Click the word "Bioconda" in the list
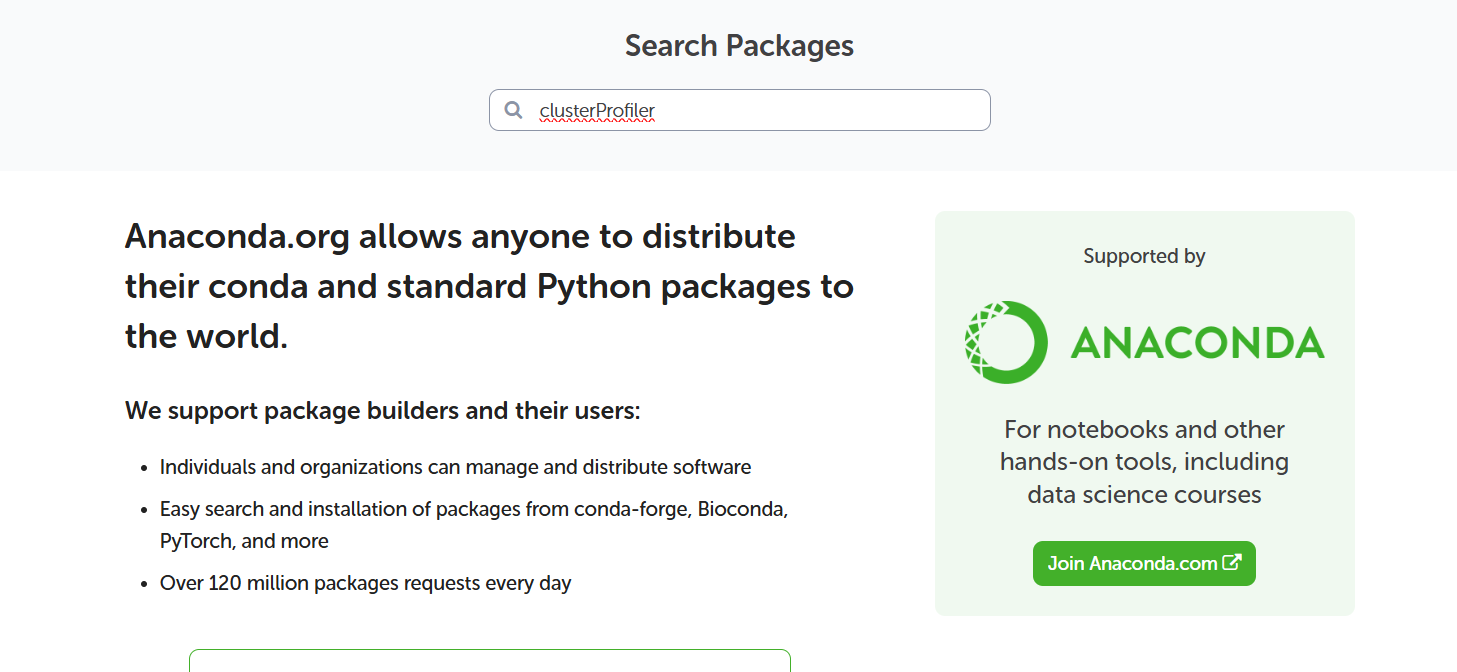 coord(741,509)
